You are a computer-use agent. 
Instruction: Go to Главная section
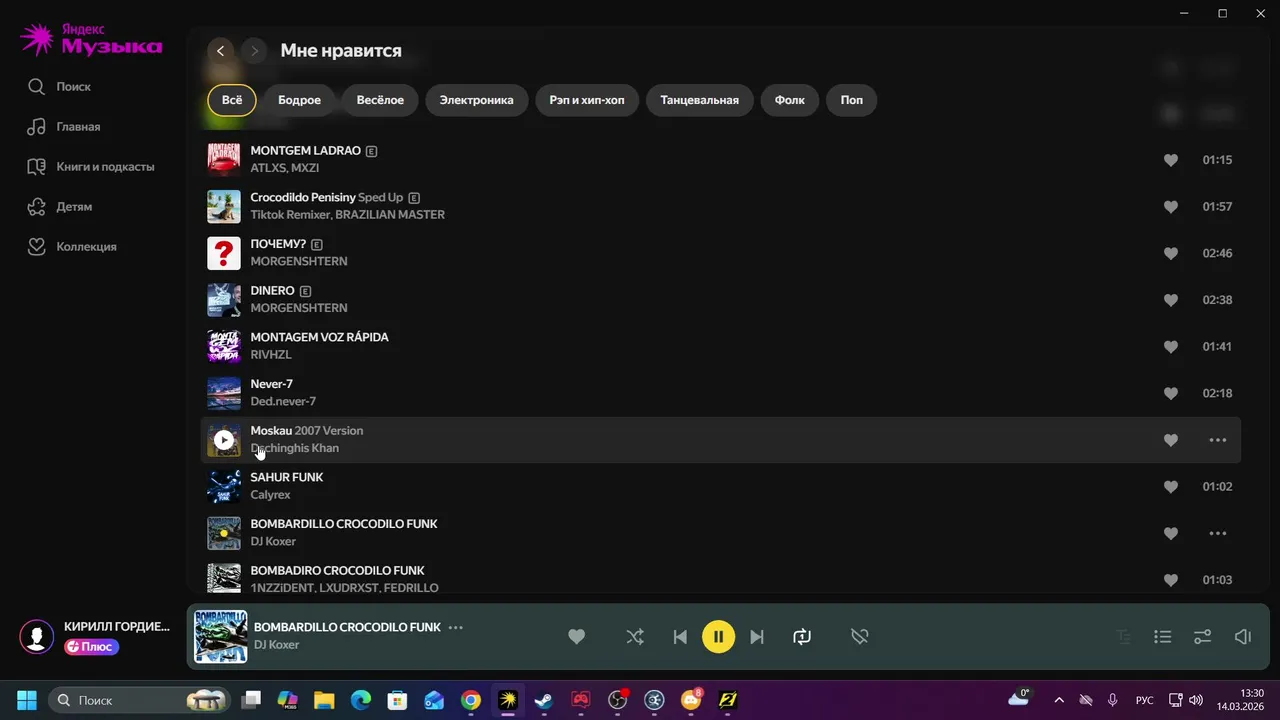coord(64,127)
